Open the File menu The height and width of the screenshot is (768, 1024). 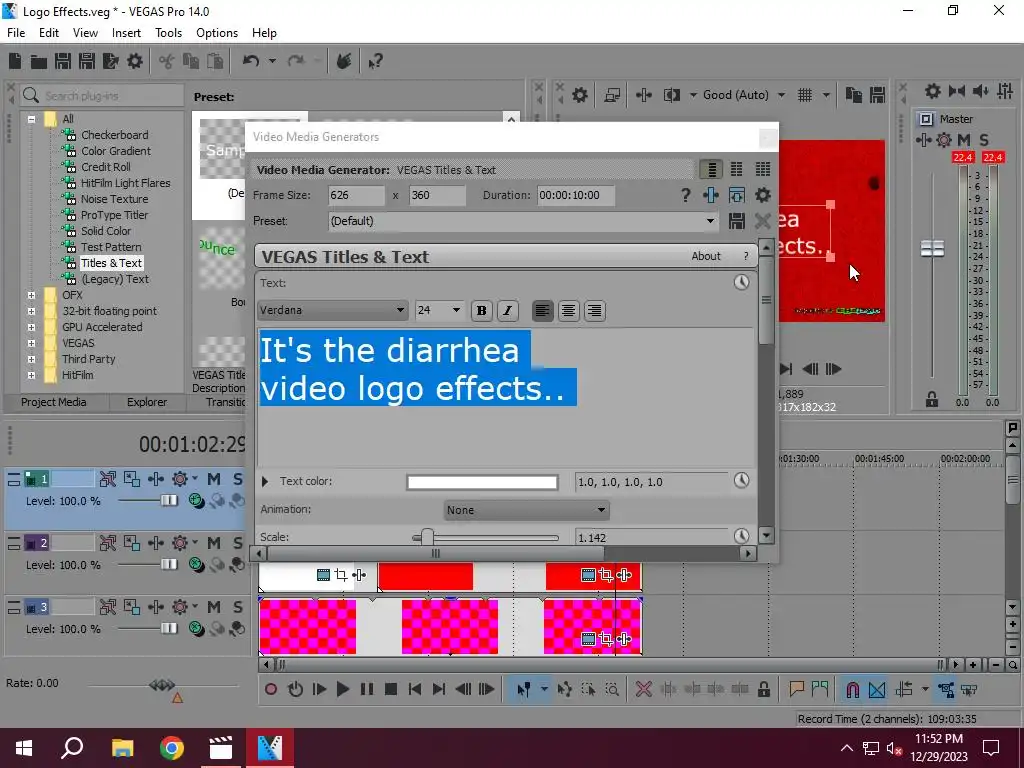tap(16, 33)
